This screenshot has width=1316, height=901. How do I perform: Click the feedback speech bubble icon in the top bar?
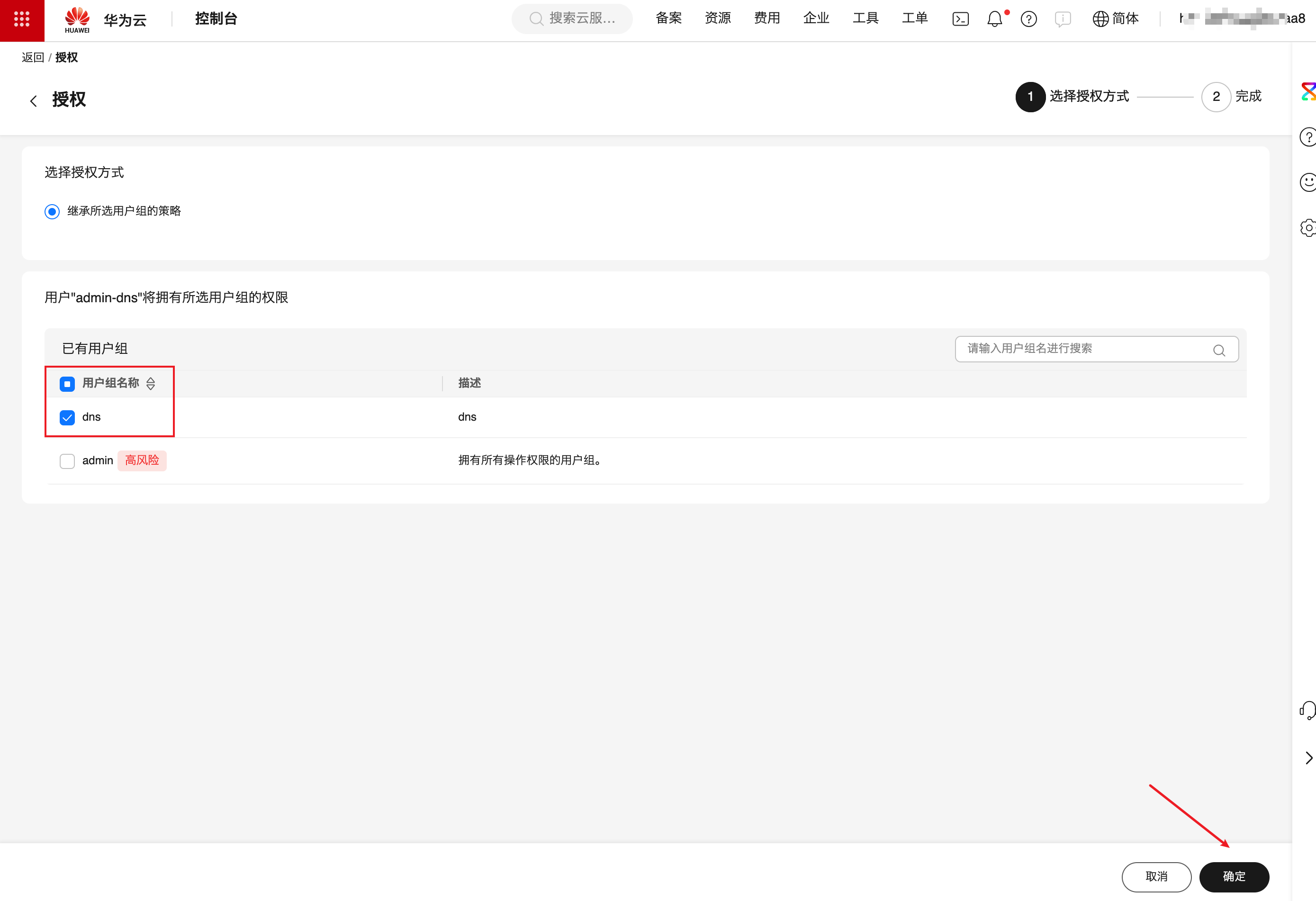click(x=1062, y=19)
